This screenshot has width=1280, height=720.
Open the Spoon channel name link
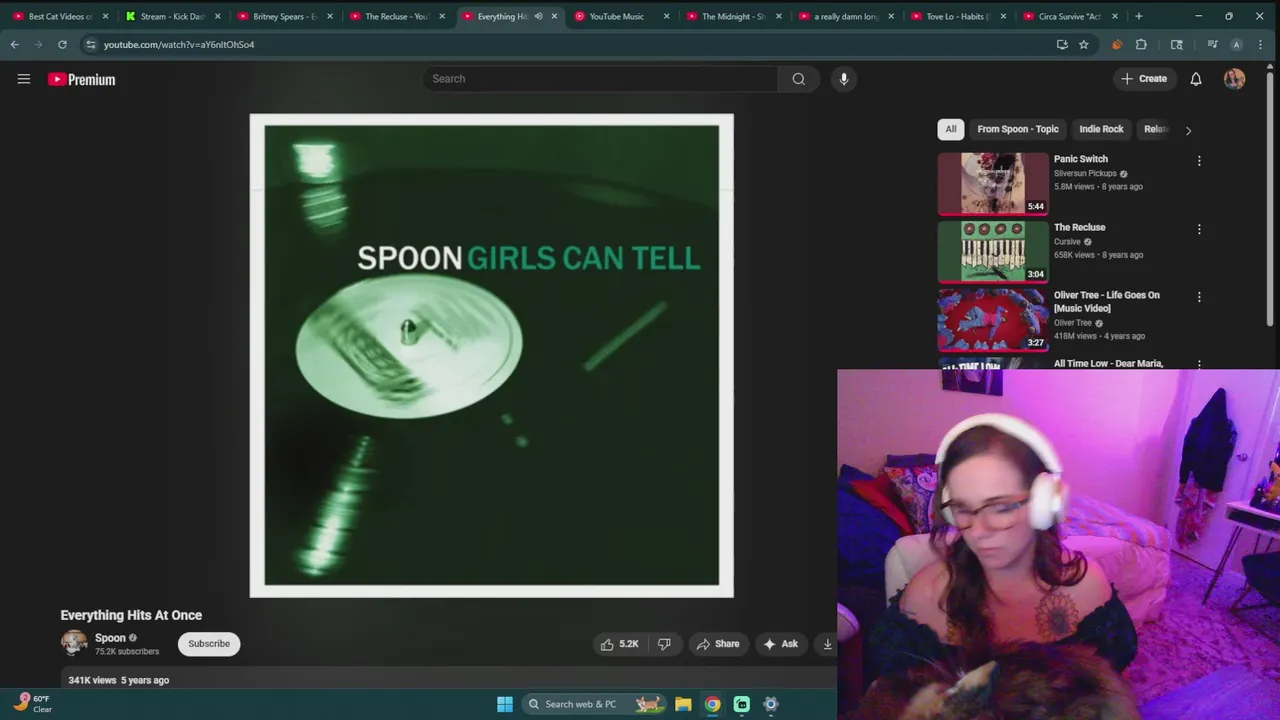110,638
